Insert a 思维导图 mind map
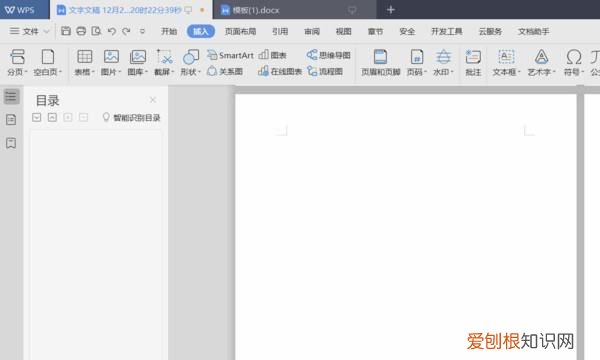 [329, 55]
